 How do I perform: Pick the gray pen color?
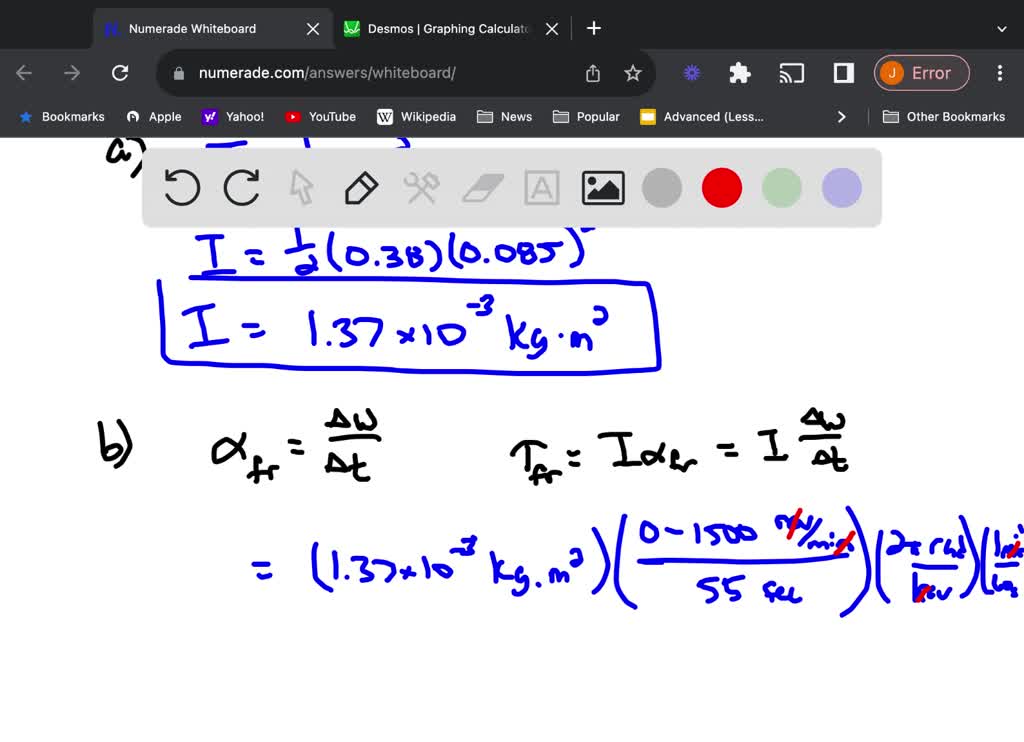coord(662,188)
